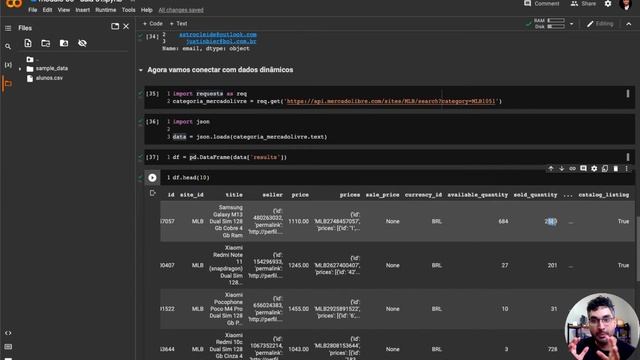Open the Runtime menu

(x=106, y=10)
